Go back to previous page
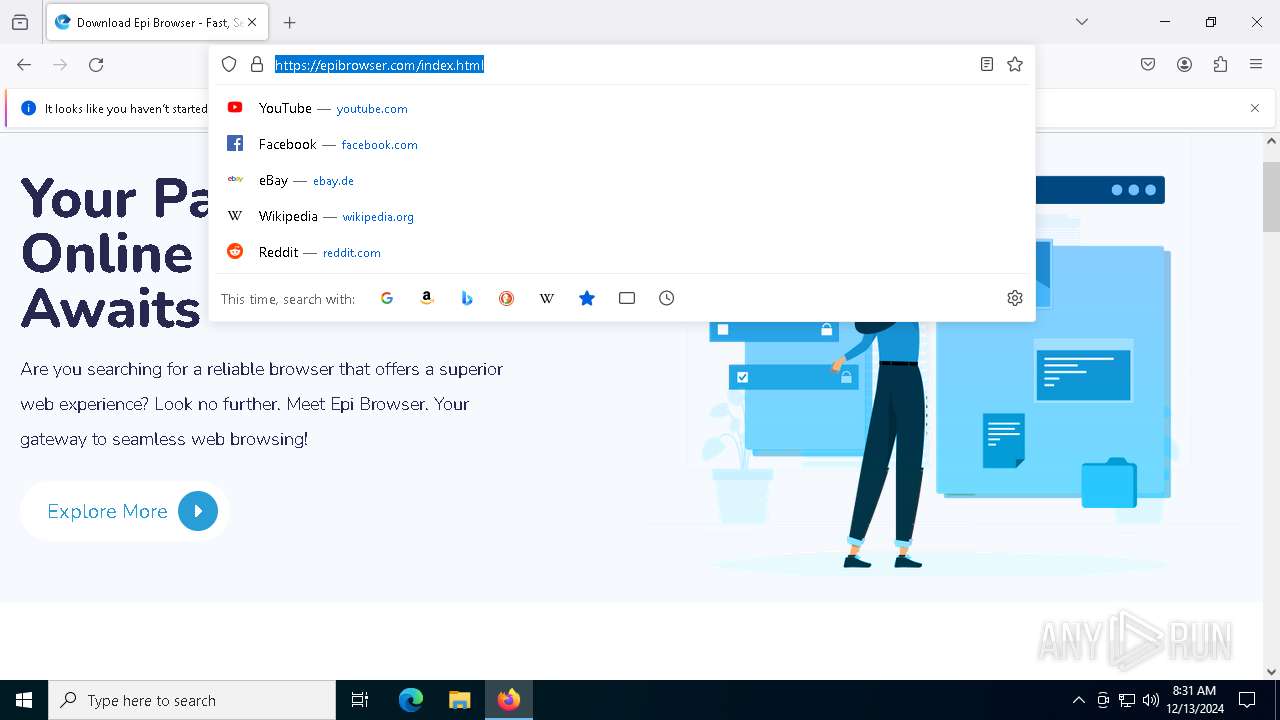 [24, 65]
